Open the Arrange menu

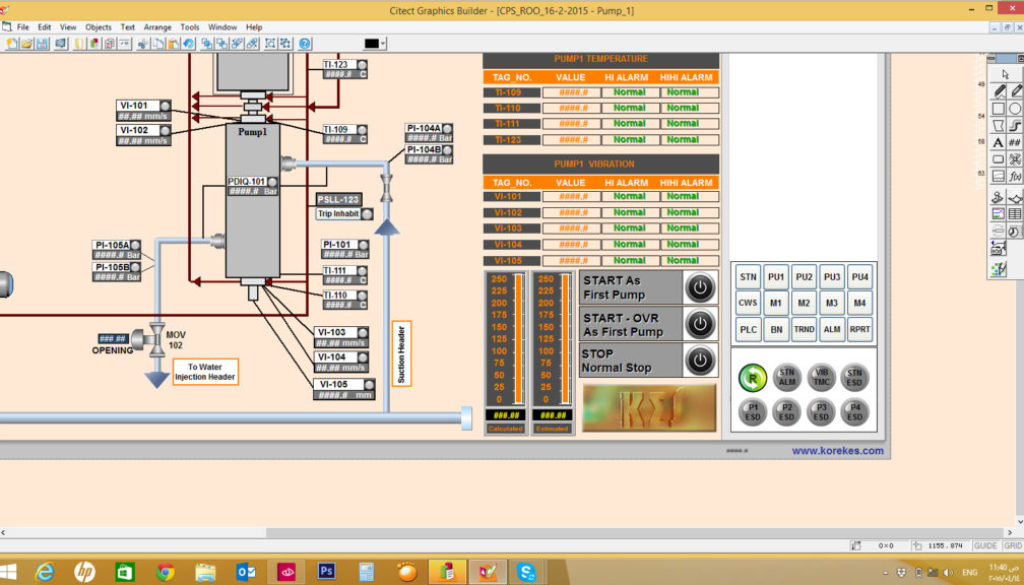pyautogui.click(x=157, y=27)
